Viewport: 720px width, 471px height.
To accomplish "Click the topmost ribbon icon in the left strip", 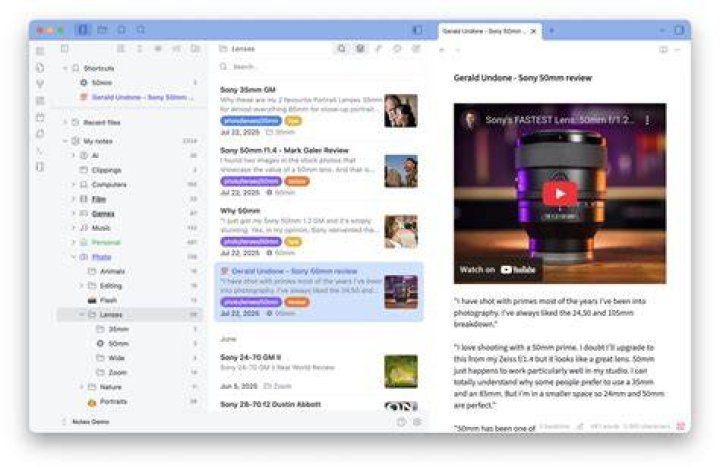I will click(x=40, y=51).
